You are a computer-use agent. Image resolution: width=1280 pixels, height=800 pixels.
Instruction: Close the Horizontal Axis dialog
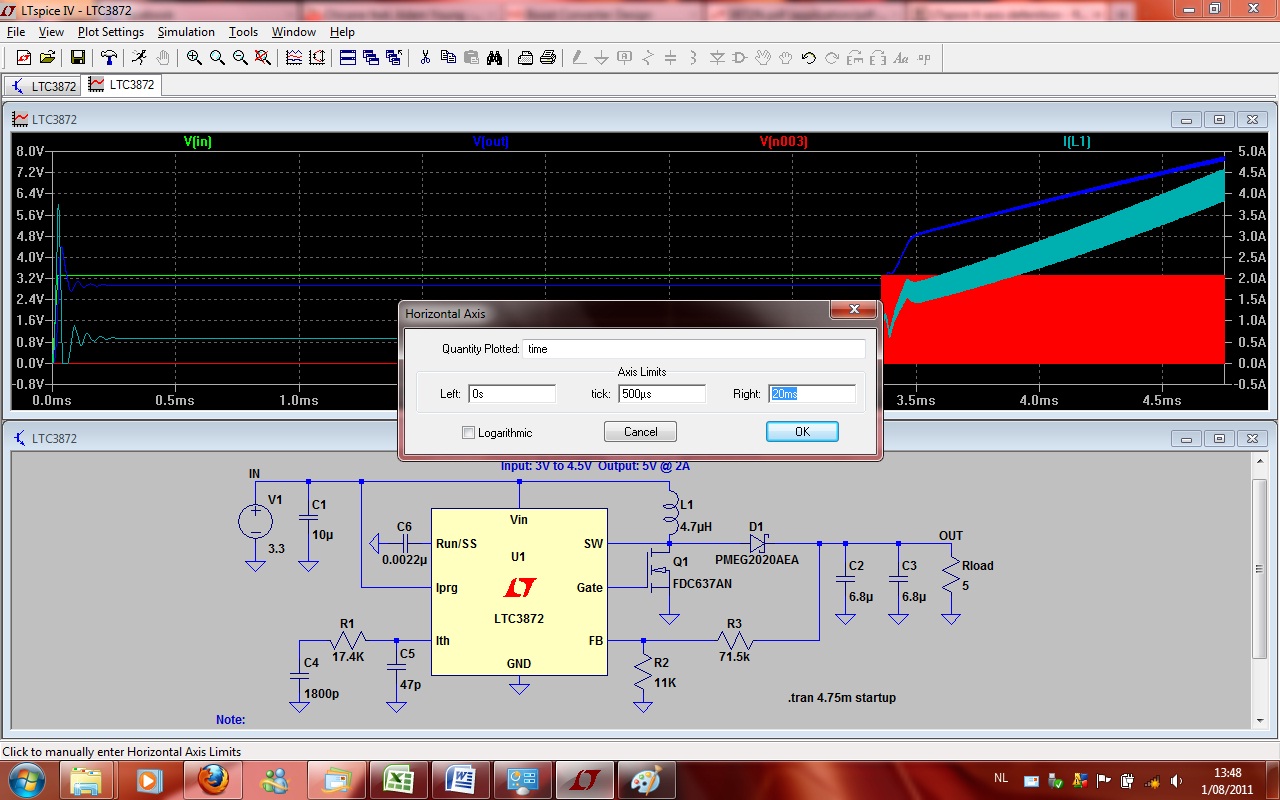[x=854, y=311]
